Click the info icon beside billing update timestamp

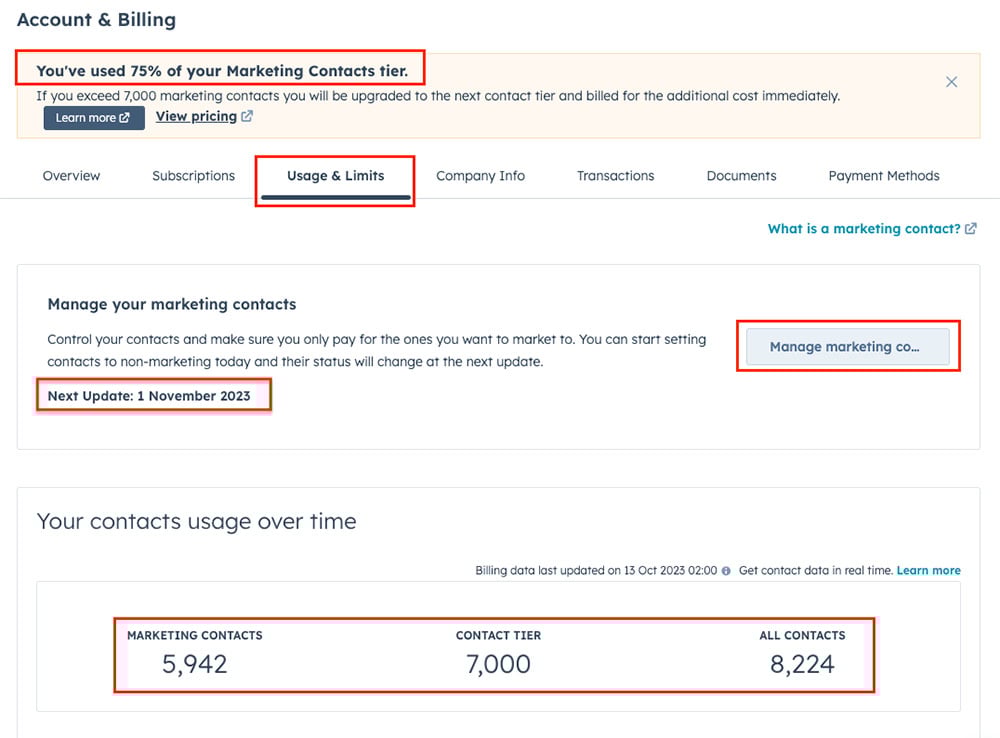pyautogui.click(x=726, y=570)
